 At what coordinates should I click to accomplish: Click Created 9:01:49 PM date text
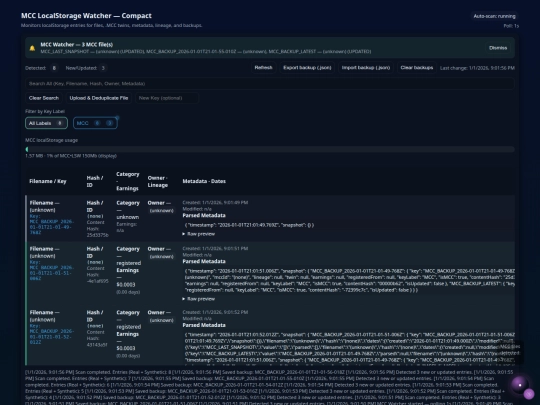pos(215,202)
